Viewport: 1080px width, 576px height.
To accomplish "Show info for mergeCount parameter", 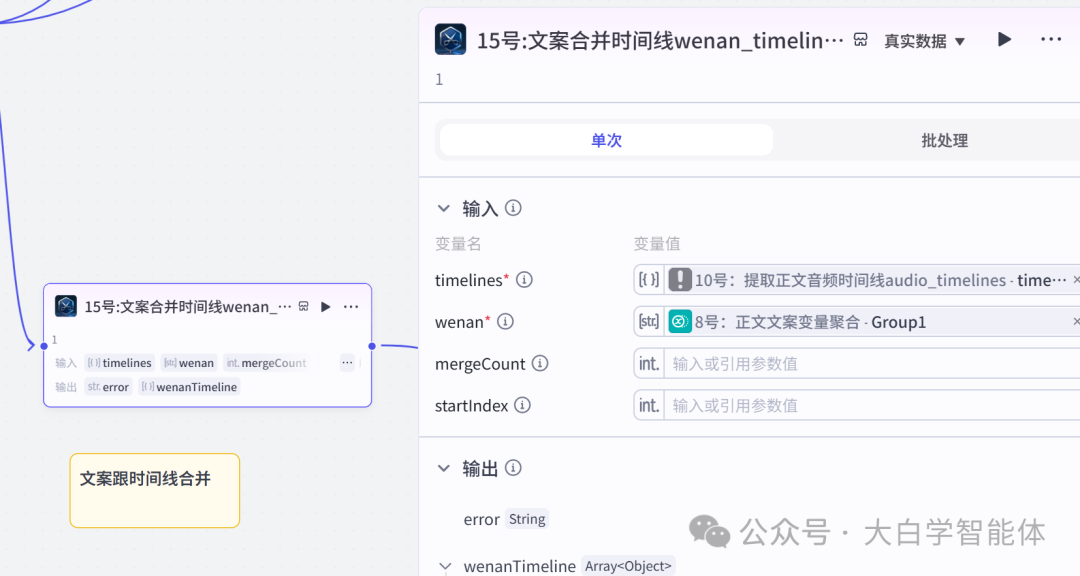I will (x=540, y=363).
